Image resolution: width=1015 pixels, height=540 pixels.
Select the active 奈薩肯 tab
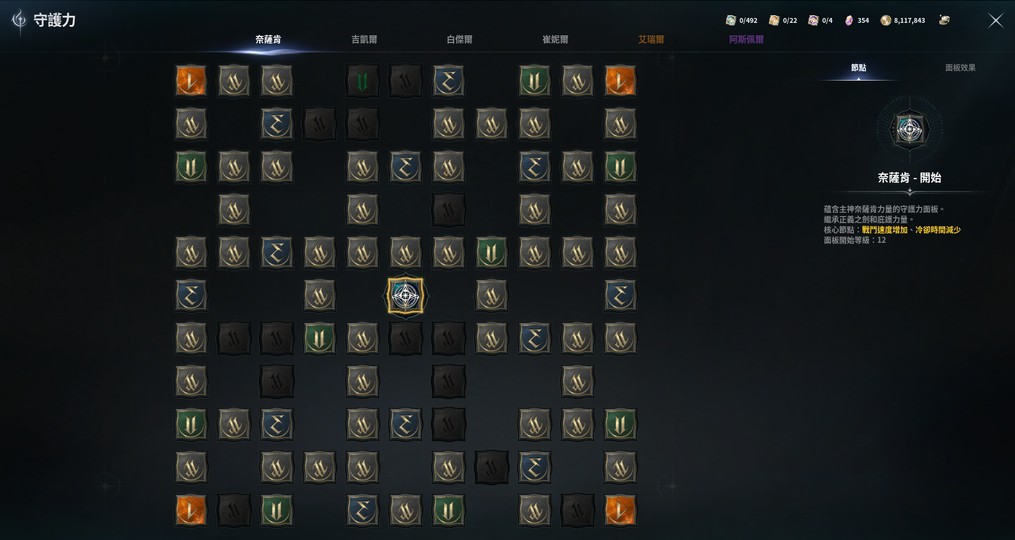click(268, 39)
